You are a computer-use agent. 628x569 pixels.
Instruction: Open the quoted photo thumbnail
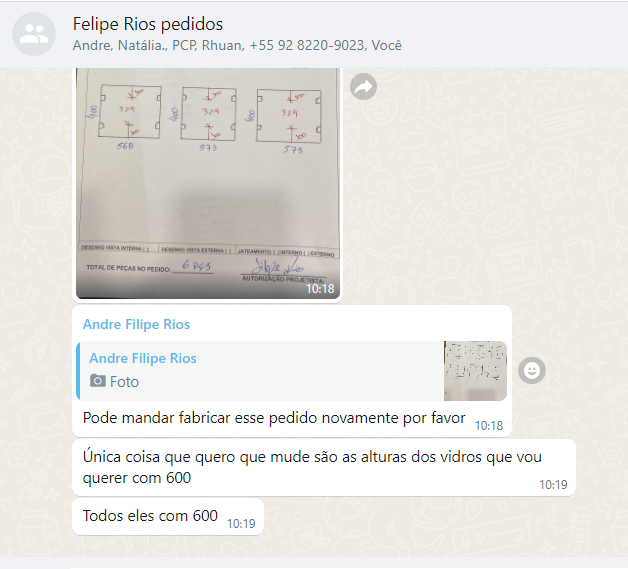[x=475, y=371]
